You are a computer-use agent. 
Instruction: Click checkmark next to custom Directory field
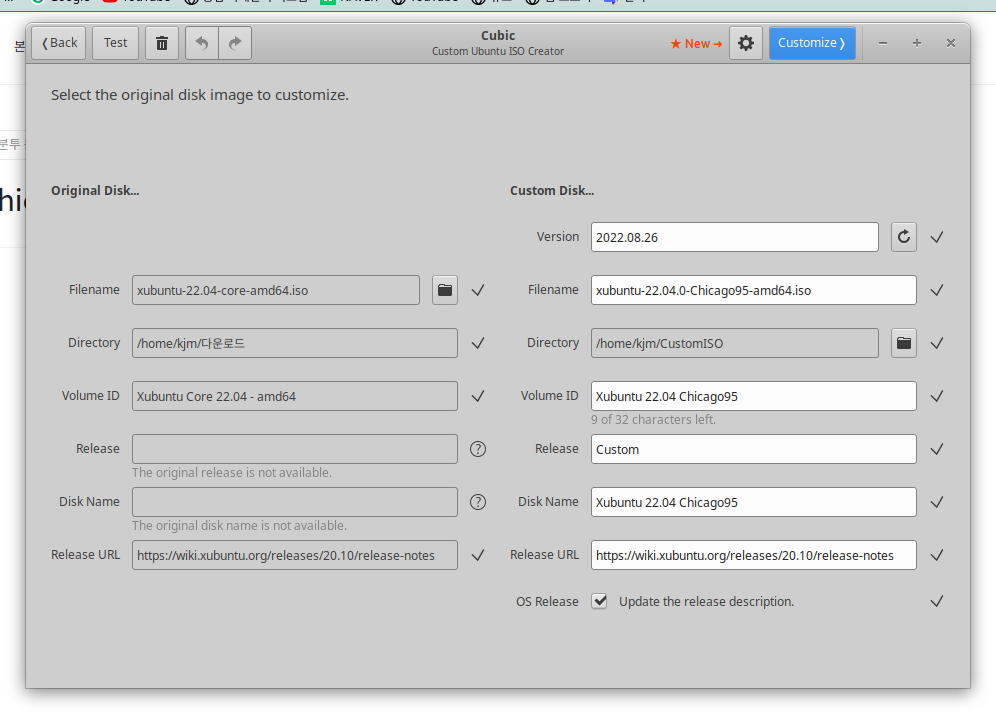click(937, 344)
